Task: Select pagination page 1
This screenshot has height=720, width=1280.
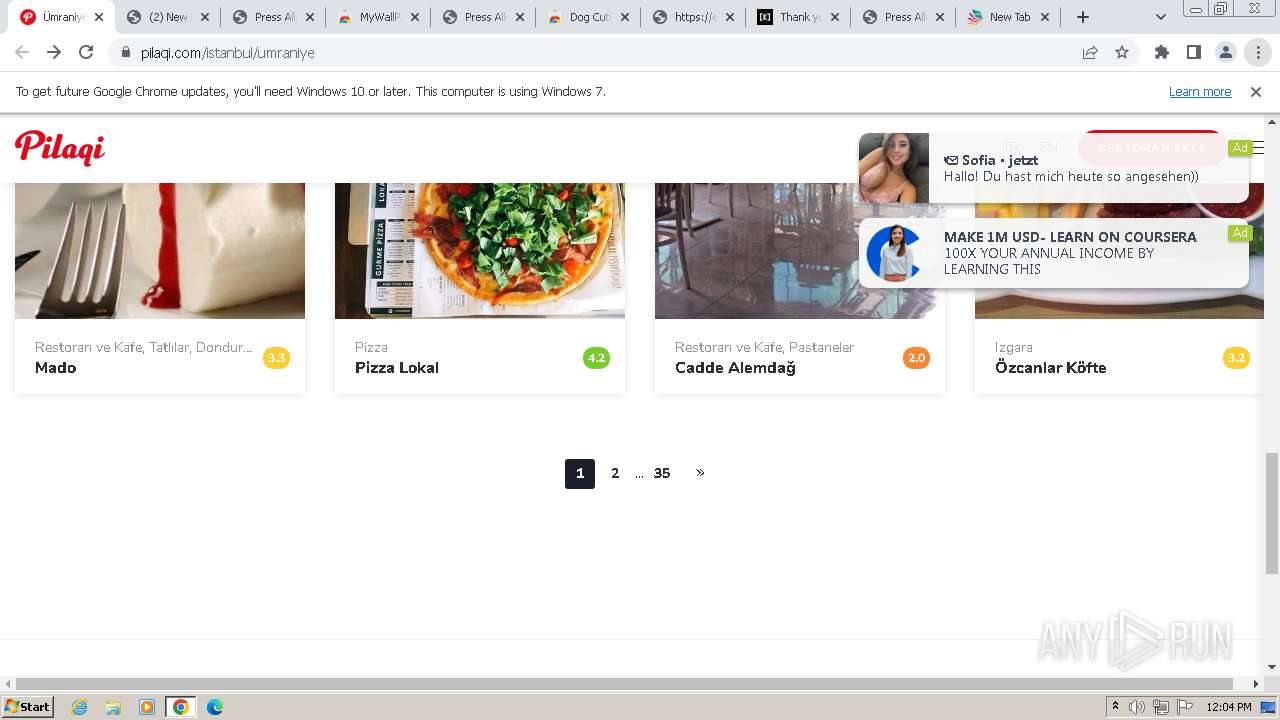Action: click(x=580, y=474)
